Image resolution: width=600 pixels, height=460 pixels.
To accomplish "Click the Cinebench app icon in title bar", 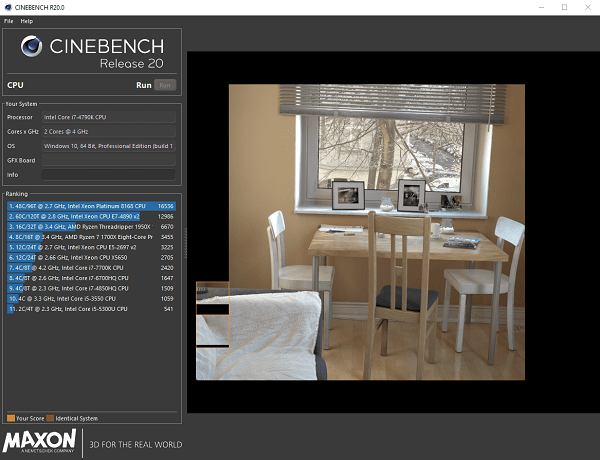I will (x=8, y=7).
